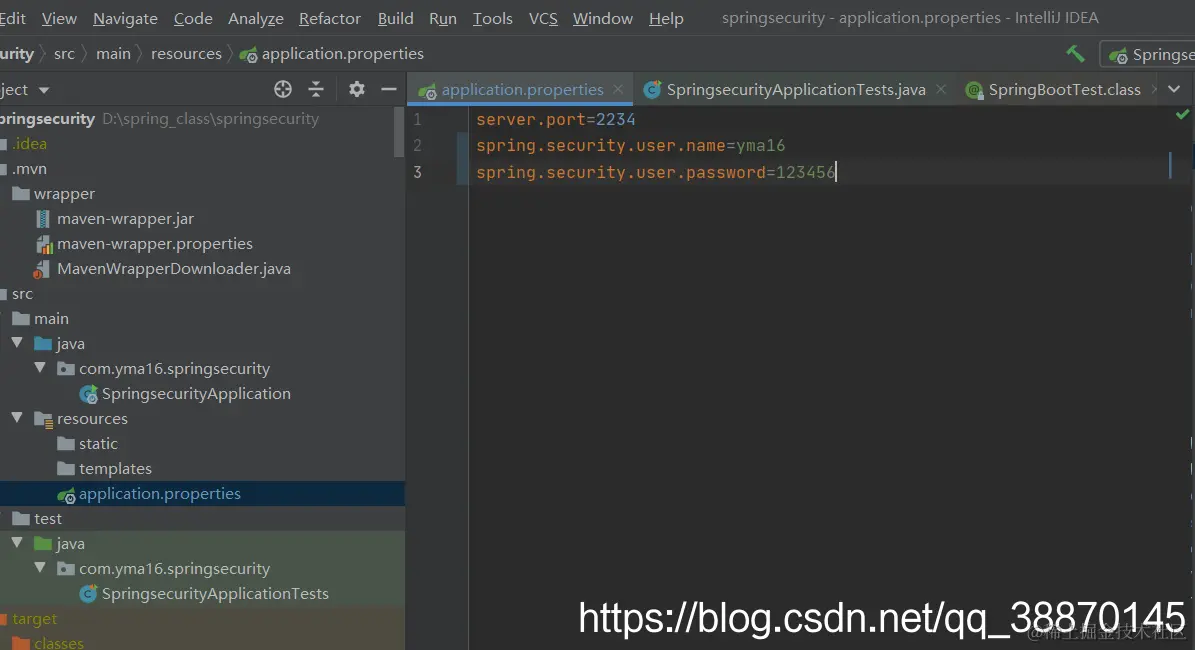Open project panel settings gear
Image resolution: width=1195 pixels, height=650 pixels.
[x=357, y=89]
